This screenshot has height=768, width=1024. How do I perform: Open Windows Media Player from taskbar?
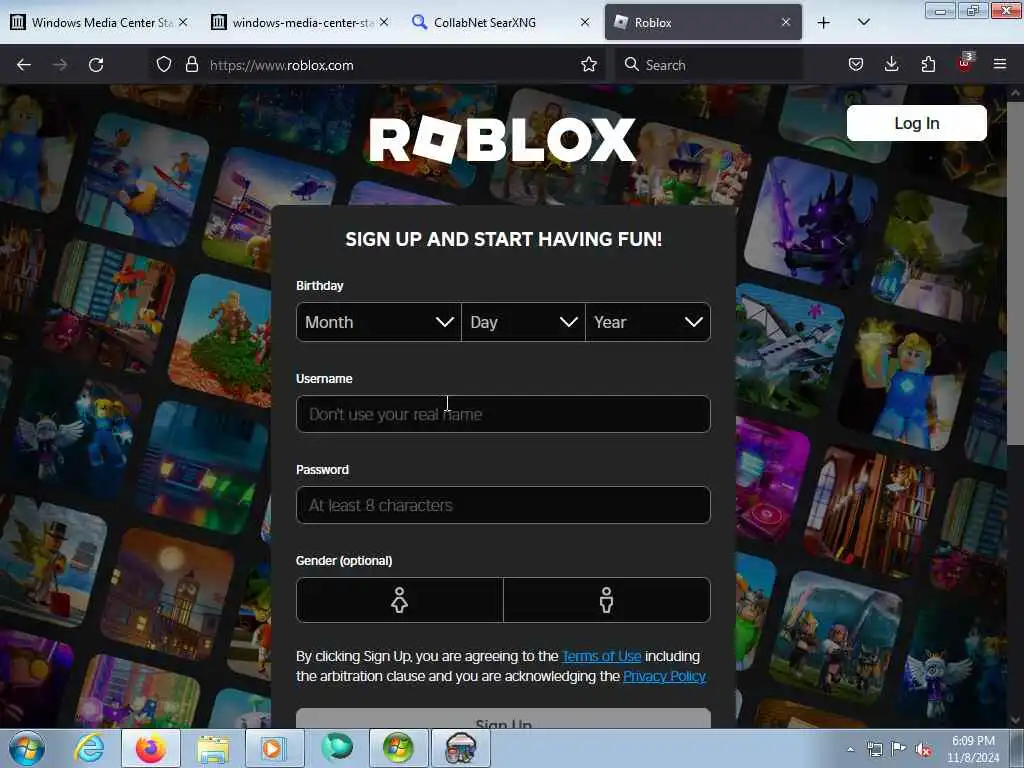tap(275, 748)
